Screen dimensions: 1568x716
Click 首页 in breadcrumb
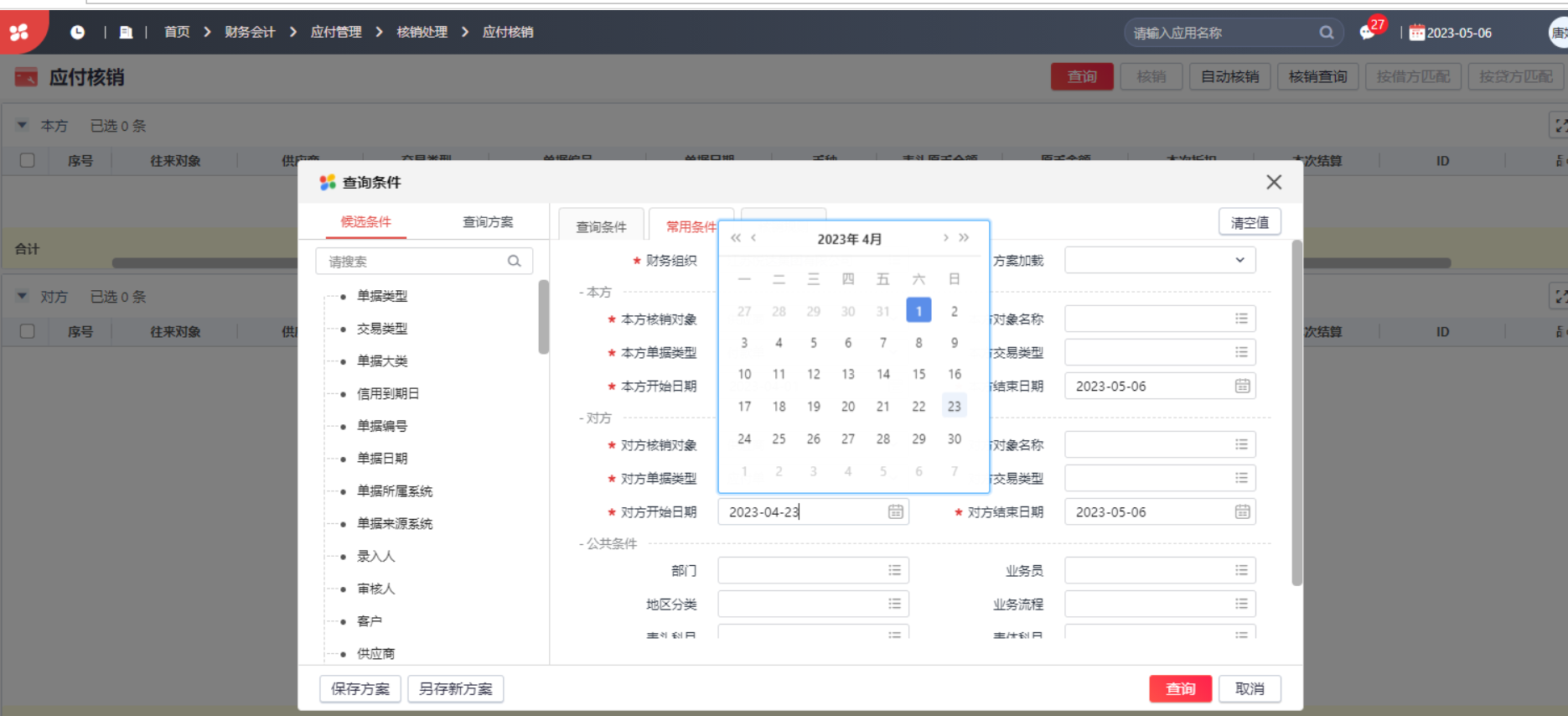coord(177,32)
